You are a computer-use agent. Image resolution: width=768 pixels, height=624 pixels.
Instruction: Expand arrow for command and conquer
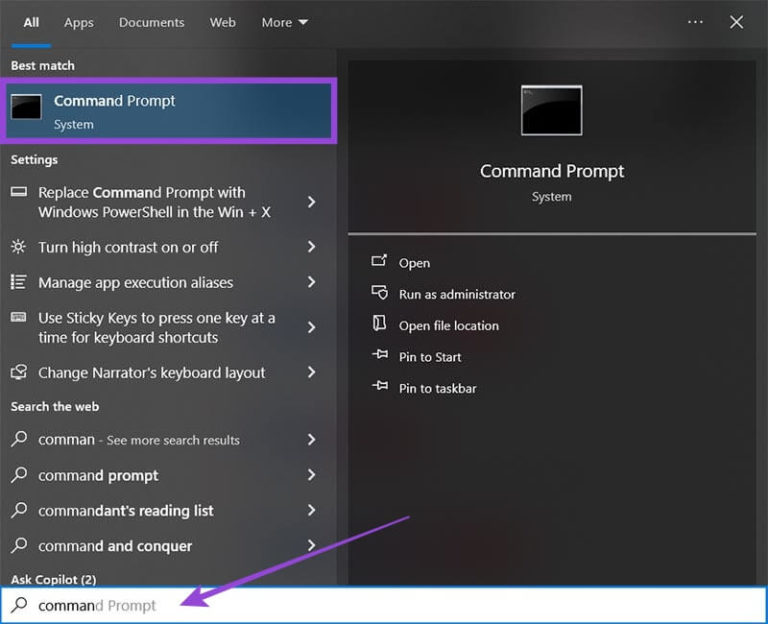(312, 545)
